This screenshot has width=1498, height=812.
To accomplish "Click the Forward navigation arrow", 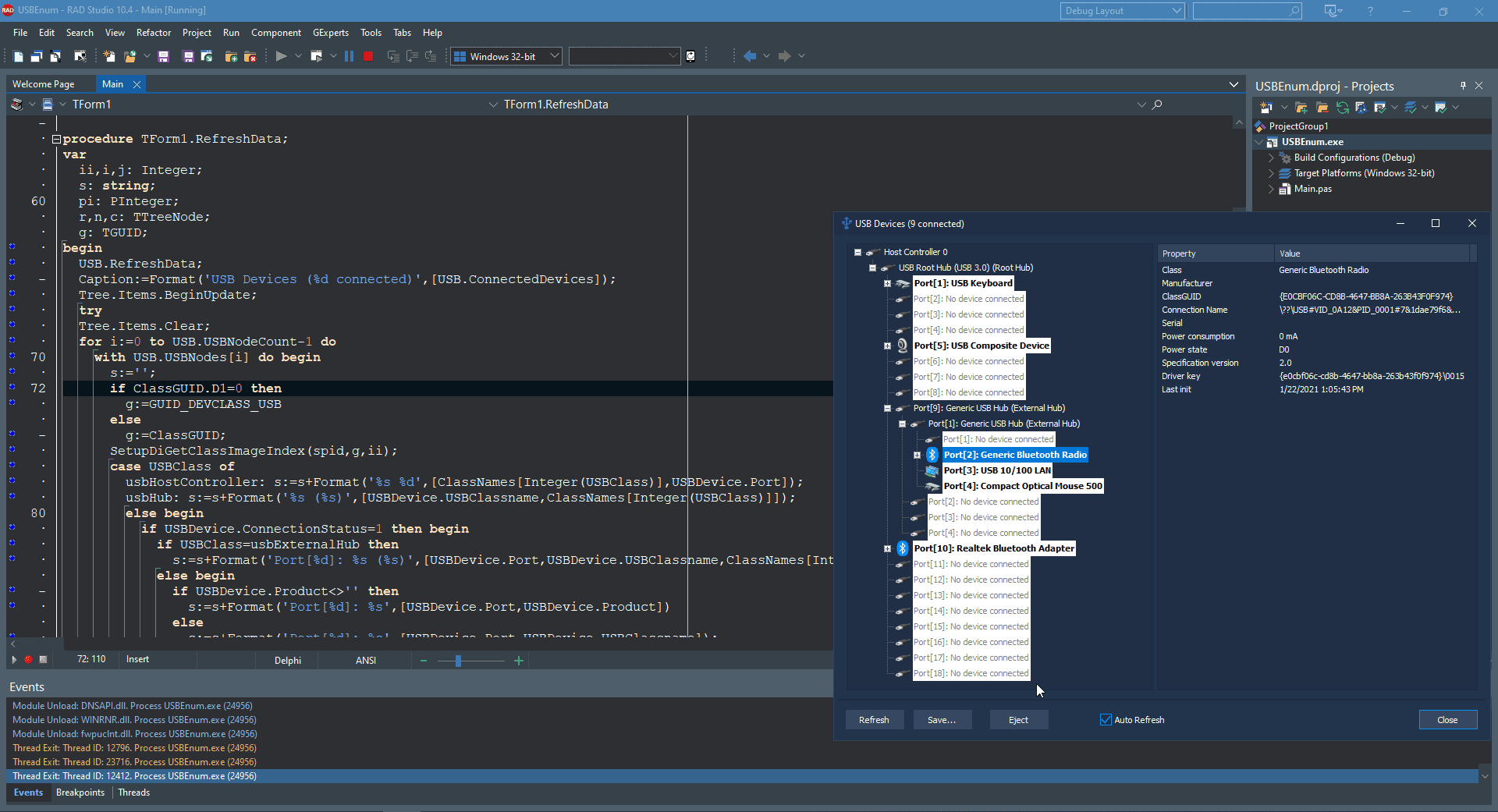I will coord(784,56).
